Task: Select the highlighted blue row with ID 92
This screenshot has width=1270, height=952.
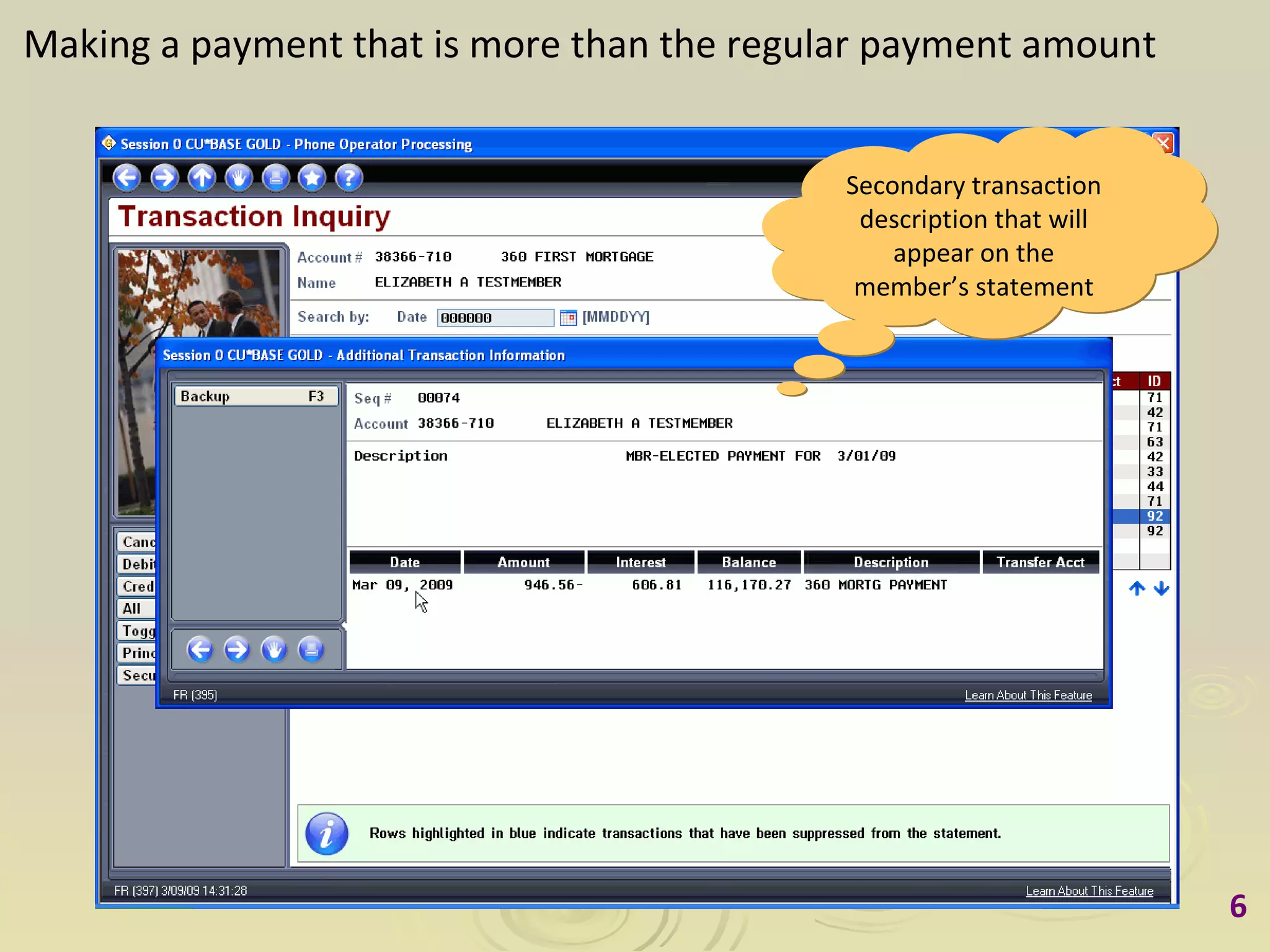Action: coord(1142,516)
